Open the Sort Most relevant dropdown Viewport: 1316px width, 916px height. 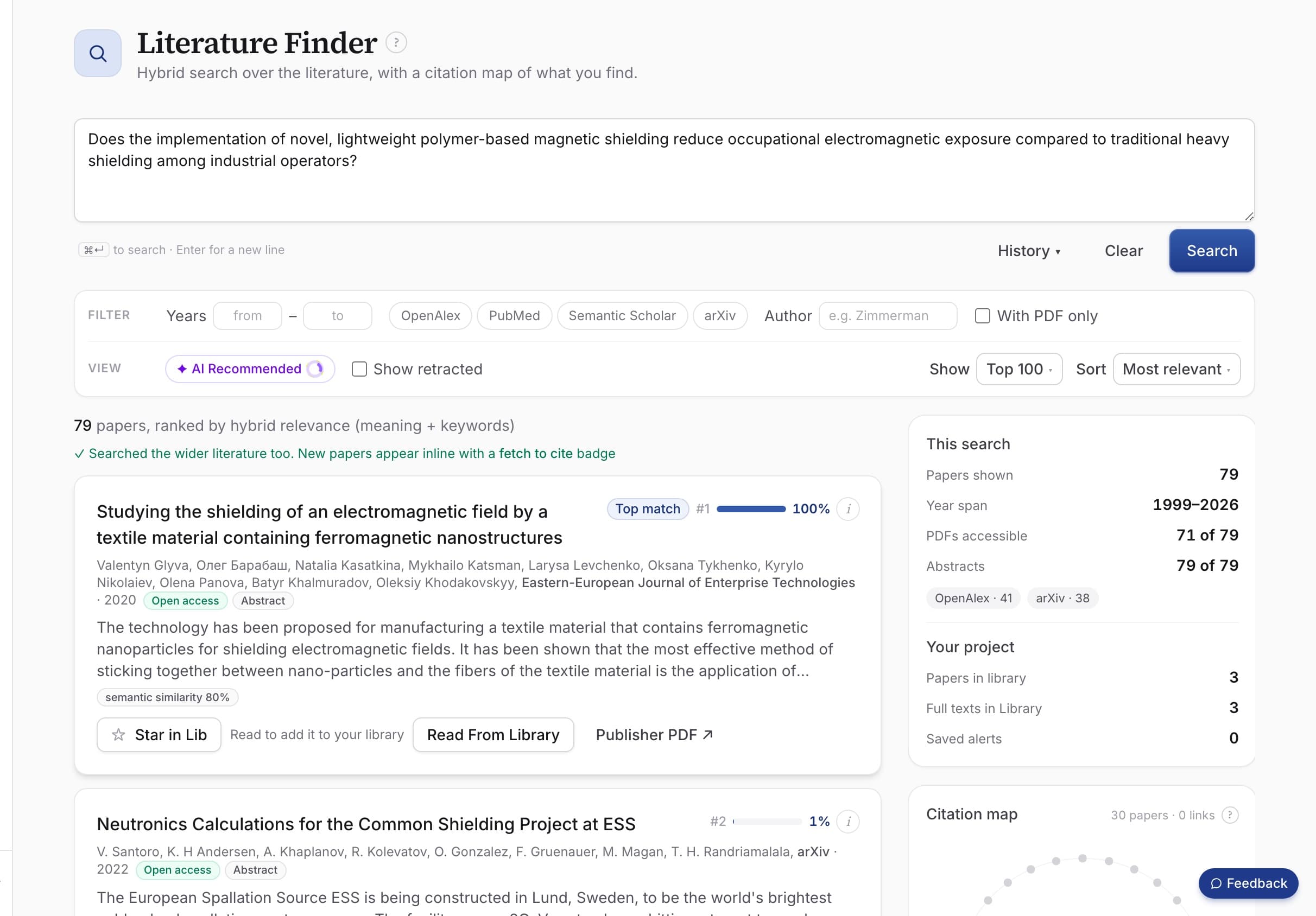point(1176,369)
